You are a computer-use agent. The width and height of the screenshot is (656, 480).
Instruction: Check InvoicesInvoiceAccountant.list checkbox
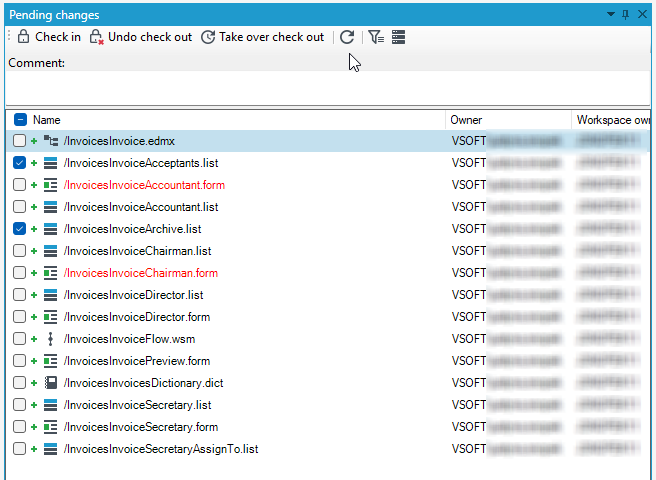point(19,207)
